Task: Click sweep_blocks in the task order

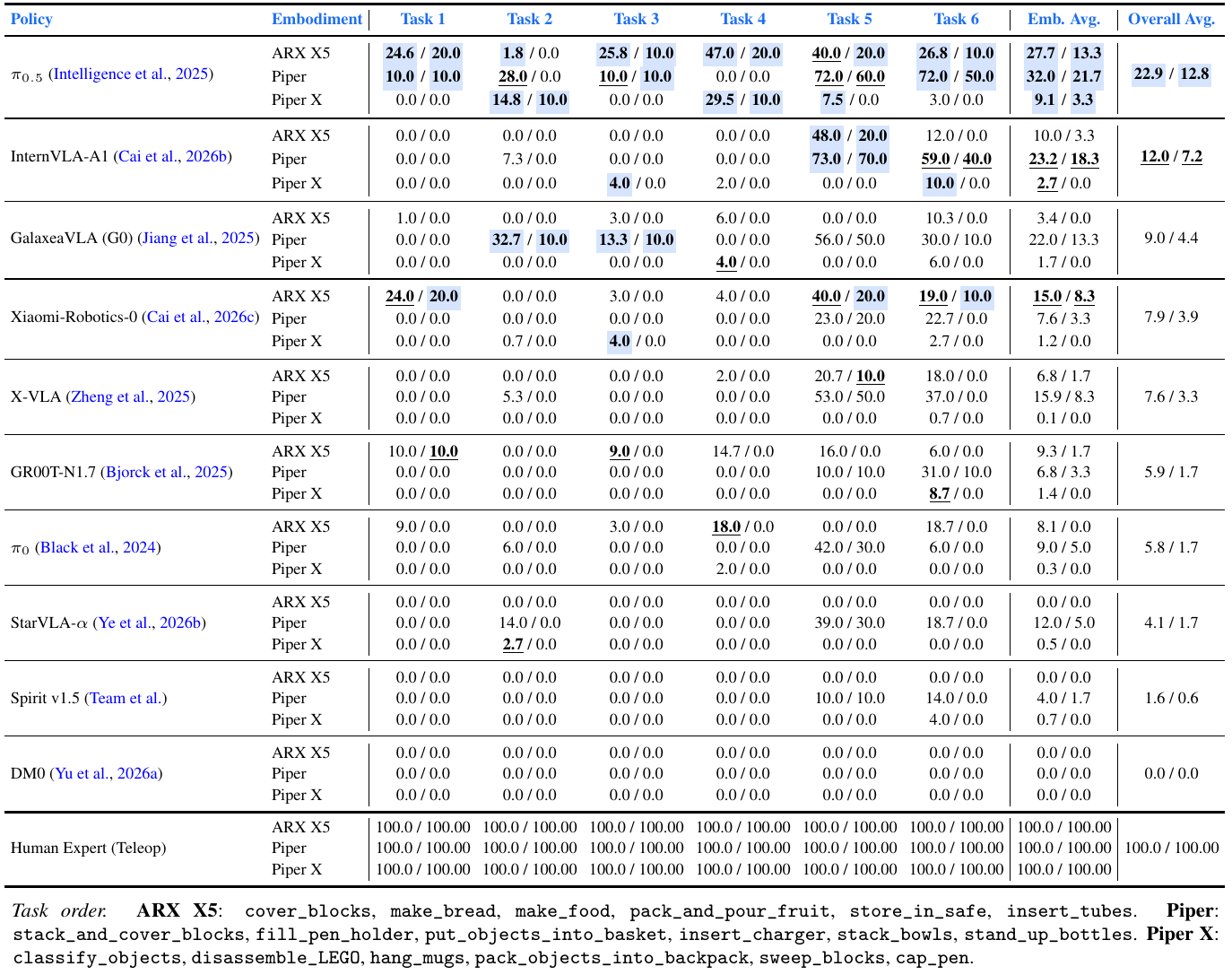Action: pyautogui.click(x=822, y=958)
